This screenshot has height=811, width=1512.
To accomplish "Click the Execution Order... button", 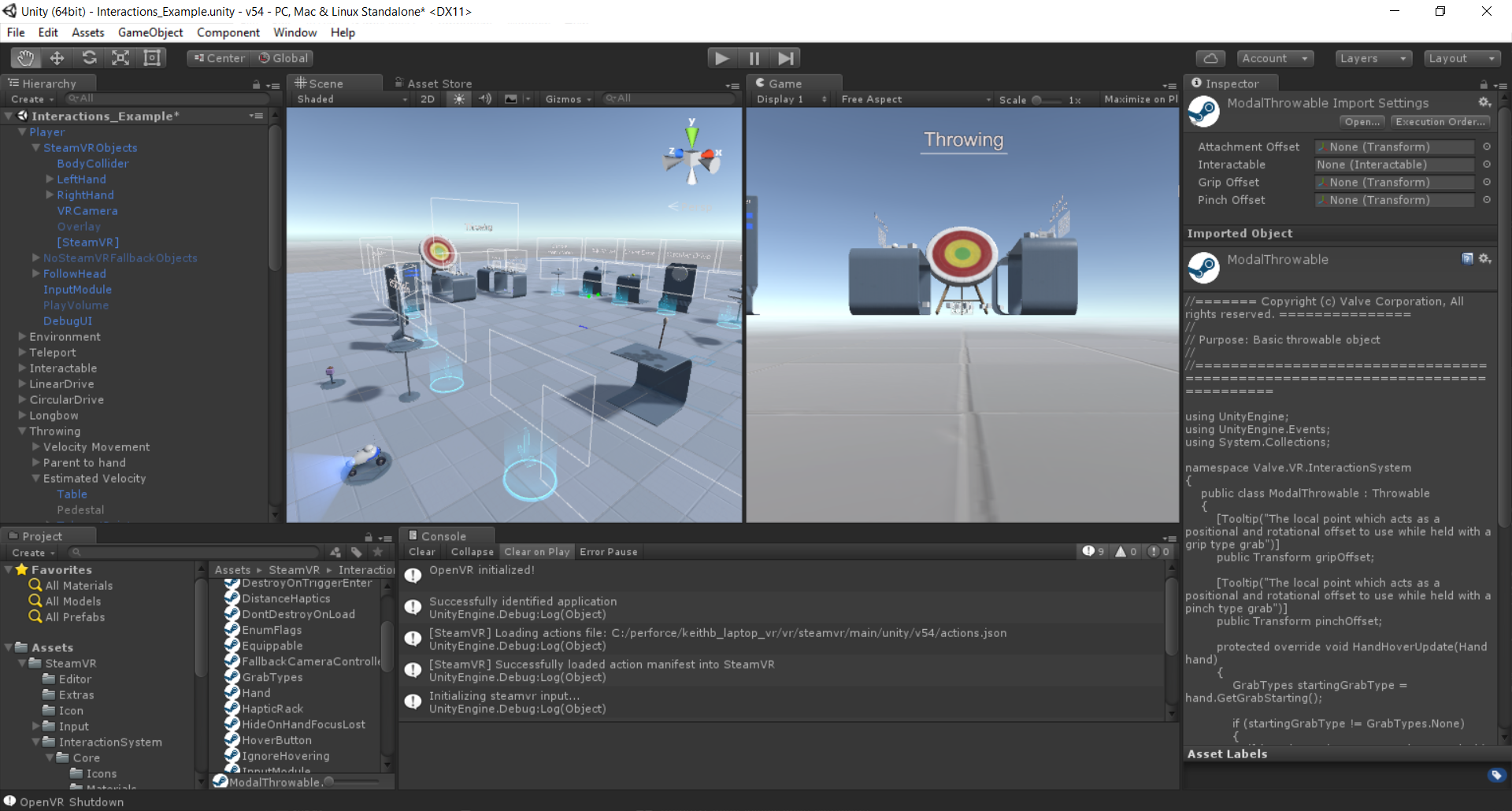I will tap(1440, 122).
